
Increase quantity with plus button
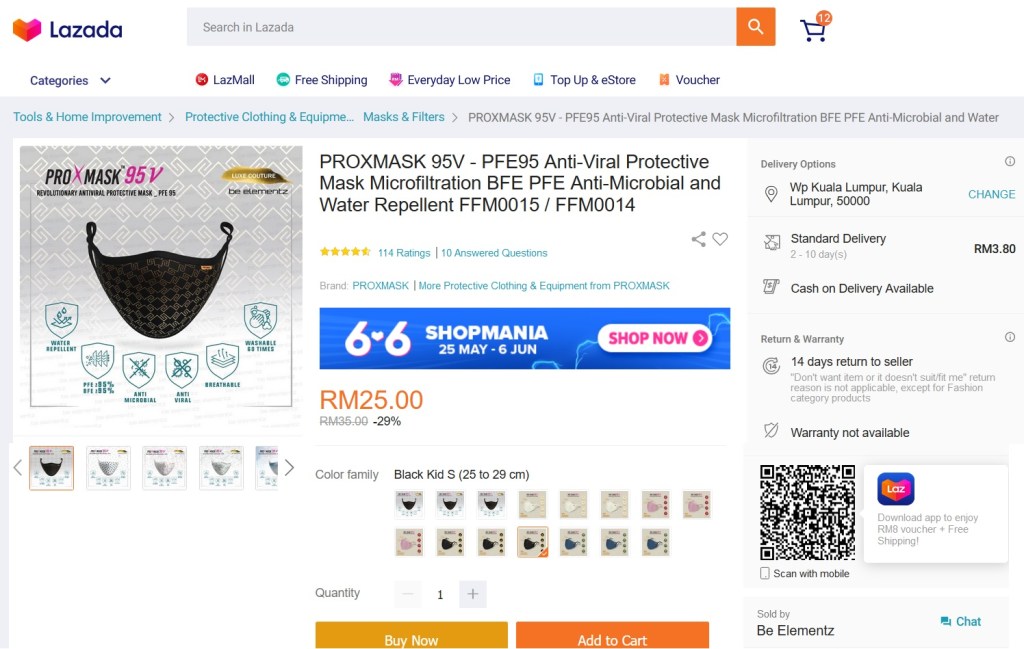click(x=473, y=594)
